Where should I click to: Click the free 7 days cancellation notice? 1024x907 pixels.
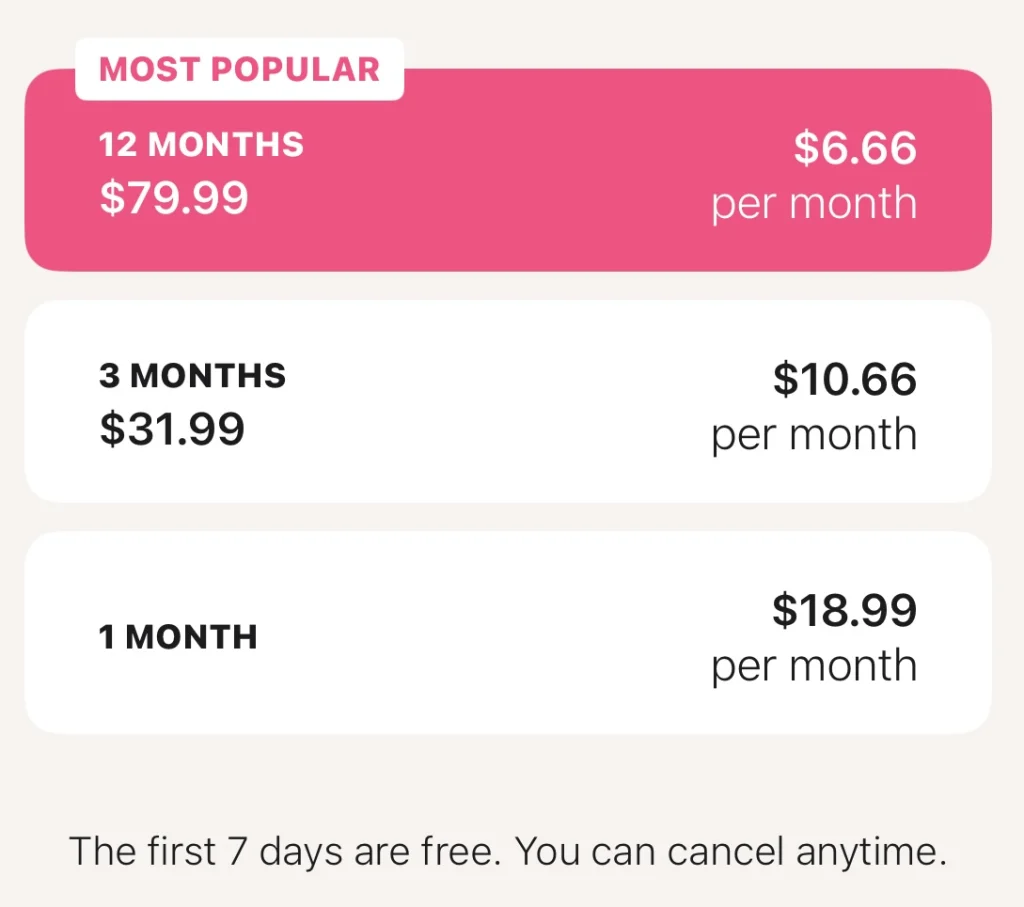(x=508, y=852)
